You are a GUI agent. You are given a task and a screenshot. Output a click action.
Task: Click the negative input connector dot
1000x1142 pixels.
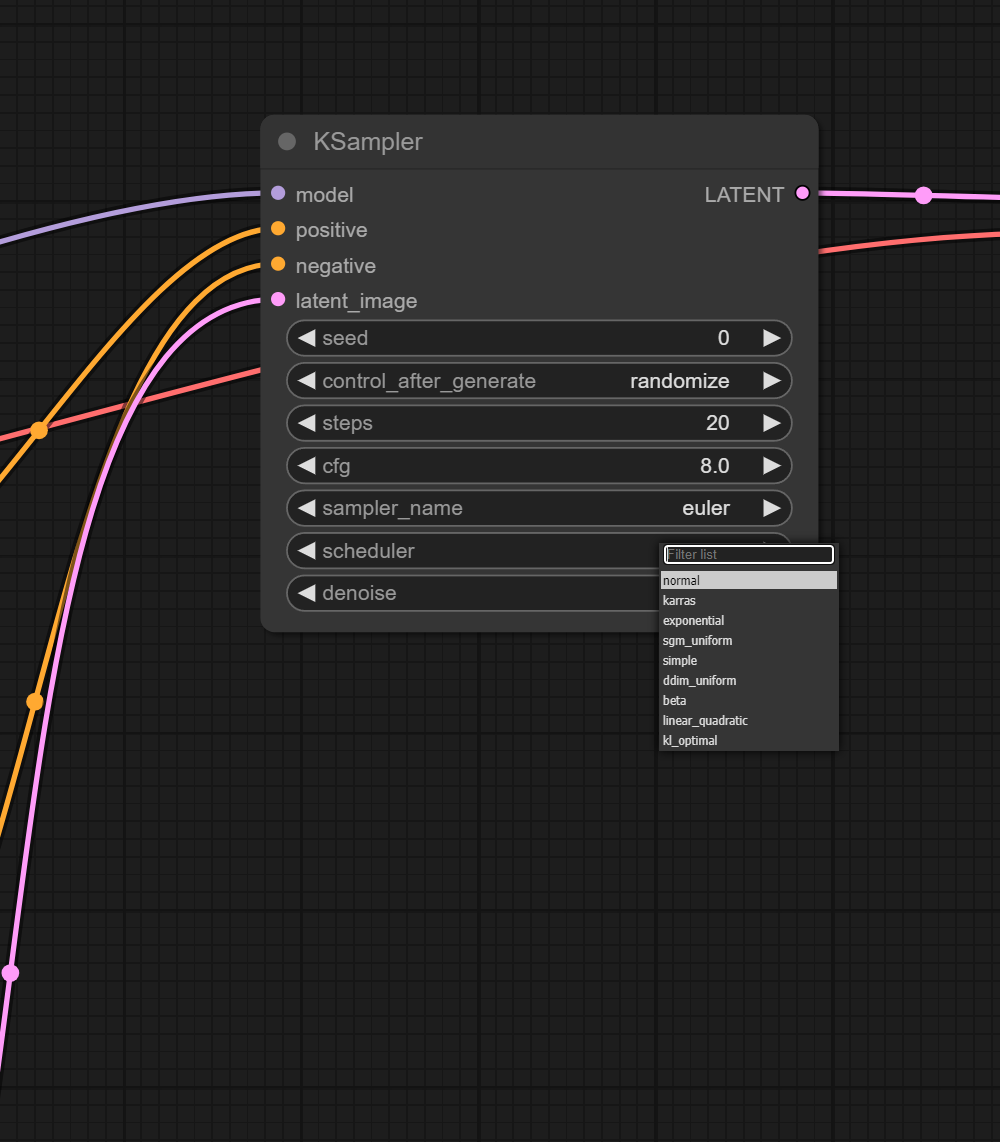pos(278,265)
